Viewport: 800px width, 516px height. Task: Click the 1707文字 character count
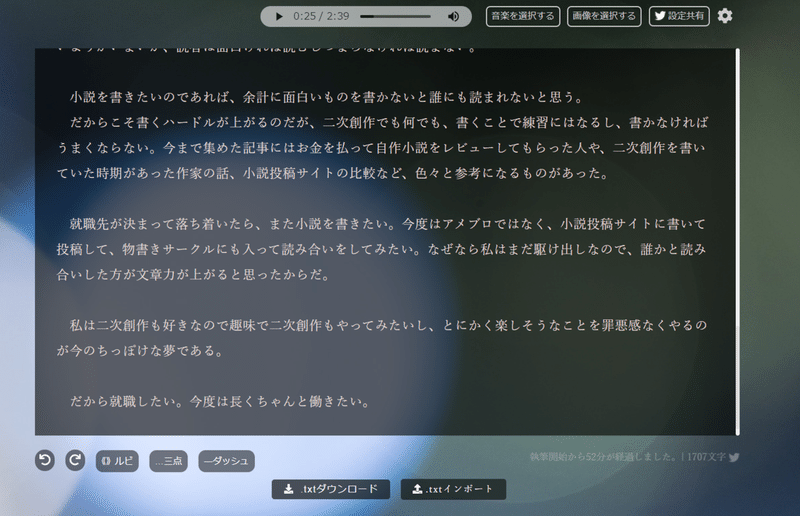coord(706,457)
